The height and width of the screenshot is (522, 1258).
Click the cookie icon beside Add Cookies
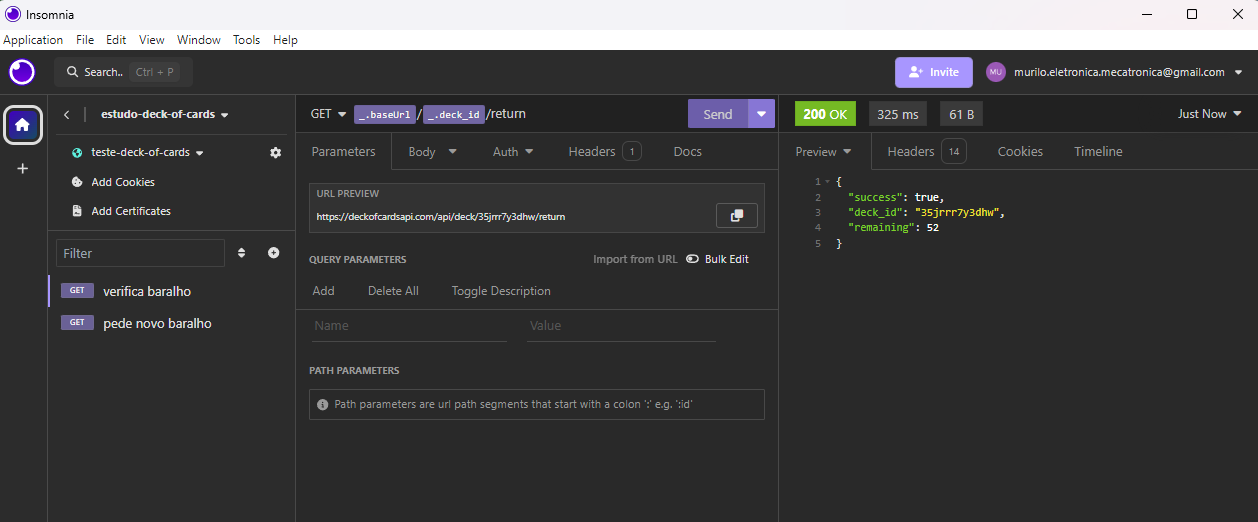coord(77,182)
